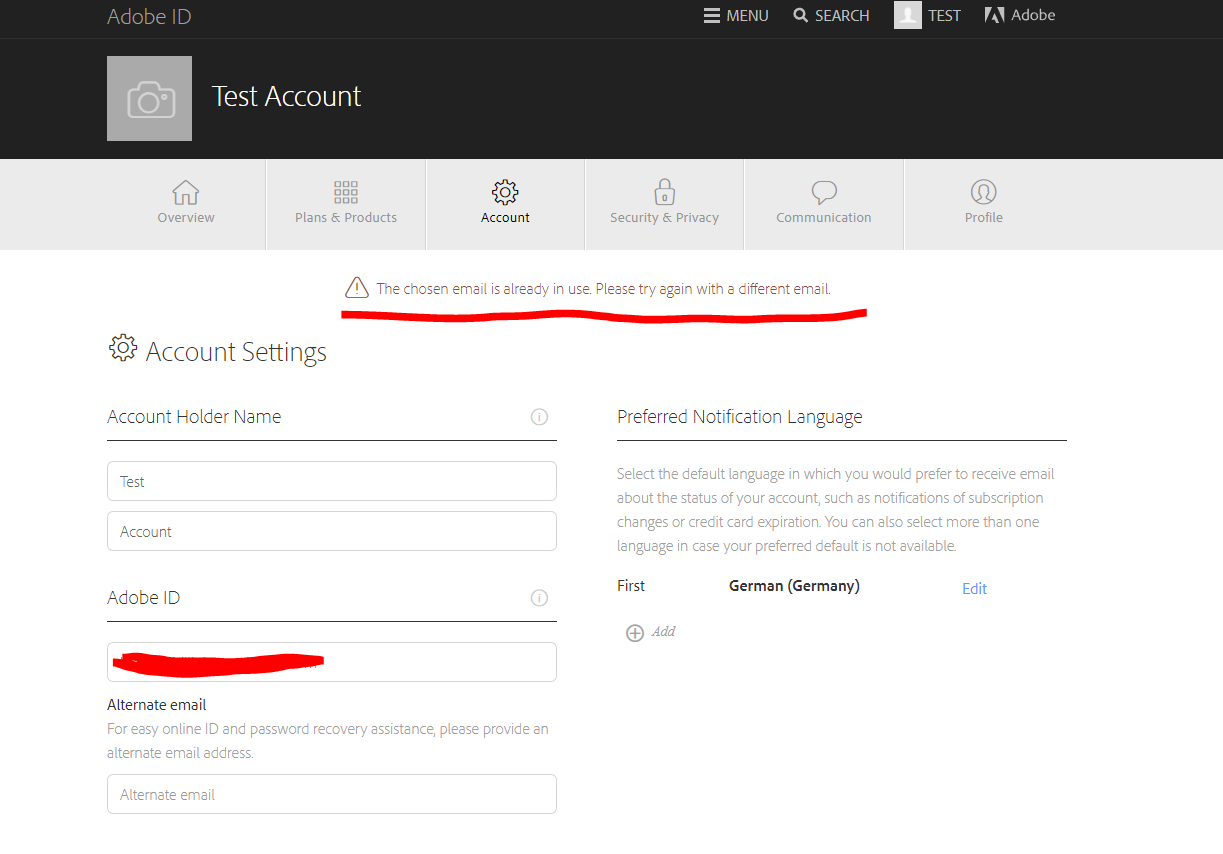Click the SEARCH magnifier icon
This screenshot has height=854, width=1223.
(x=801, y=16)
